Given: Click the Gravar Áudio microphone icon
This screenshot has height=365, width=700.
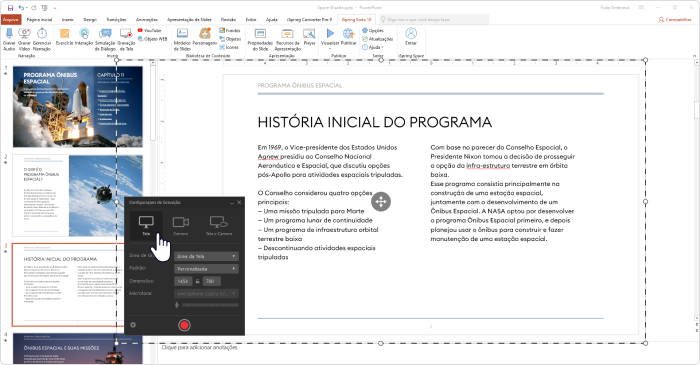Looking at the screenshot, I should tap(9, 33).
